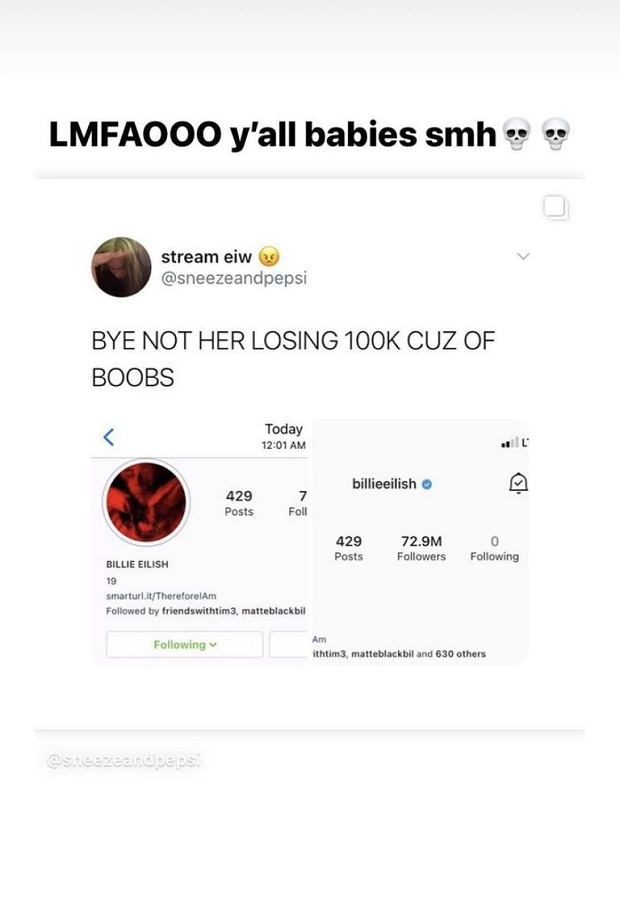Tap Billie Eilish's red profile picture
The width and height of the screenshot is (620, 906).
point(146,502)
